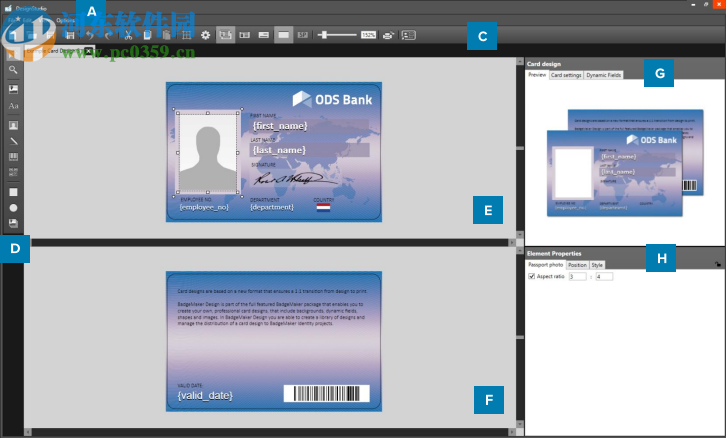Image resolution: width=726 pixels, height=438 pixels.
Task: Select the Zoom magnifier tool
Action: (x=13, y=70)
